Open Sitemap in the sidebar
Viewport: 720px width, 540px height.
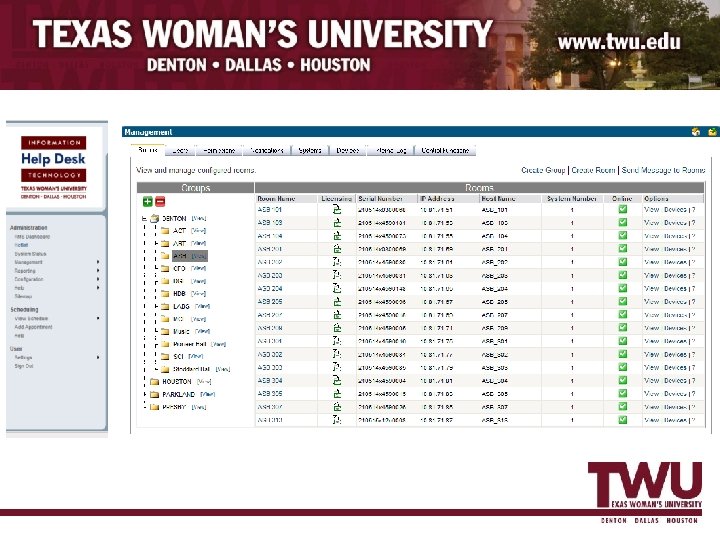point(23,297)
